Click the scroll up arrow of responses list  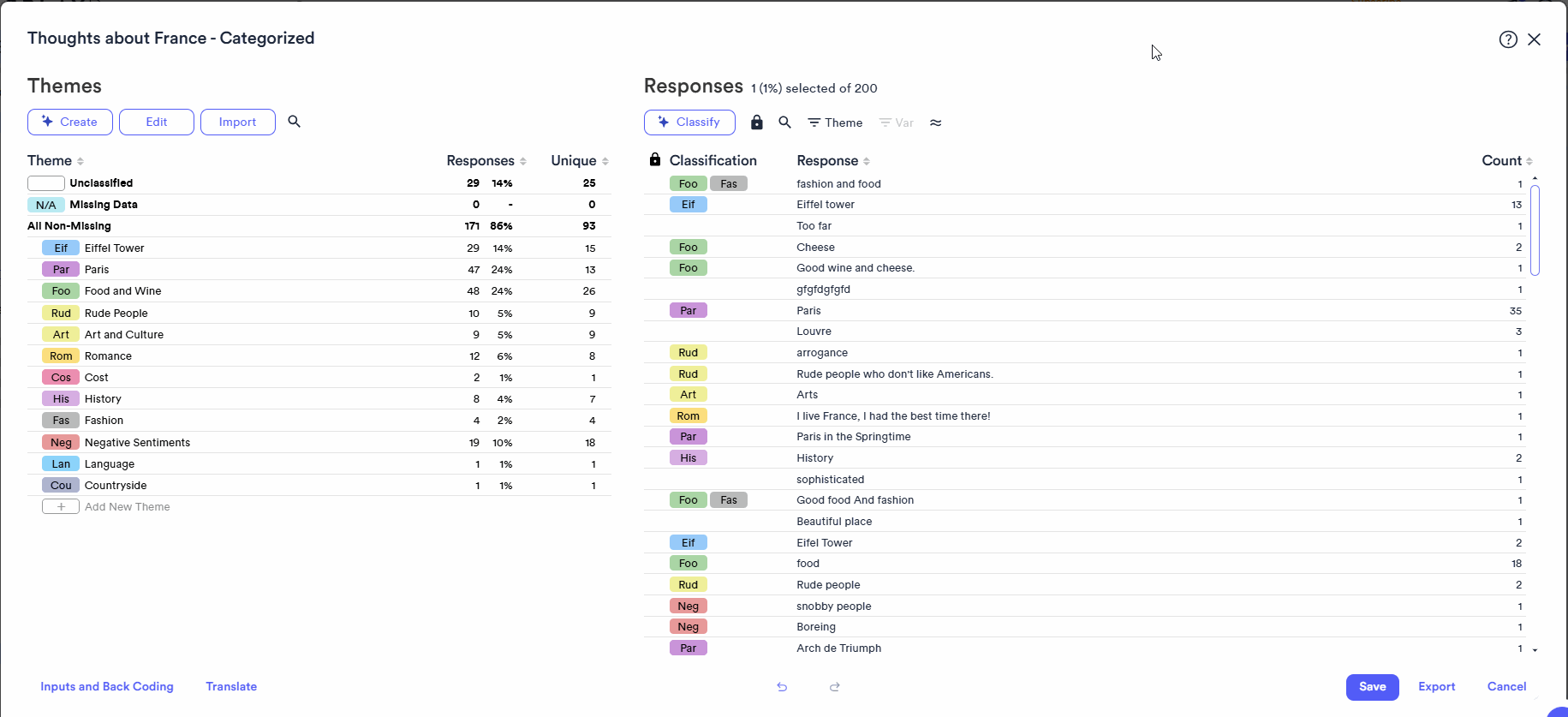coord(1535,178)
